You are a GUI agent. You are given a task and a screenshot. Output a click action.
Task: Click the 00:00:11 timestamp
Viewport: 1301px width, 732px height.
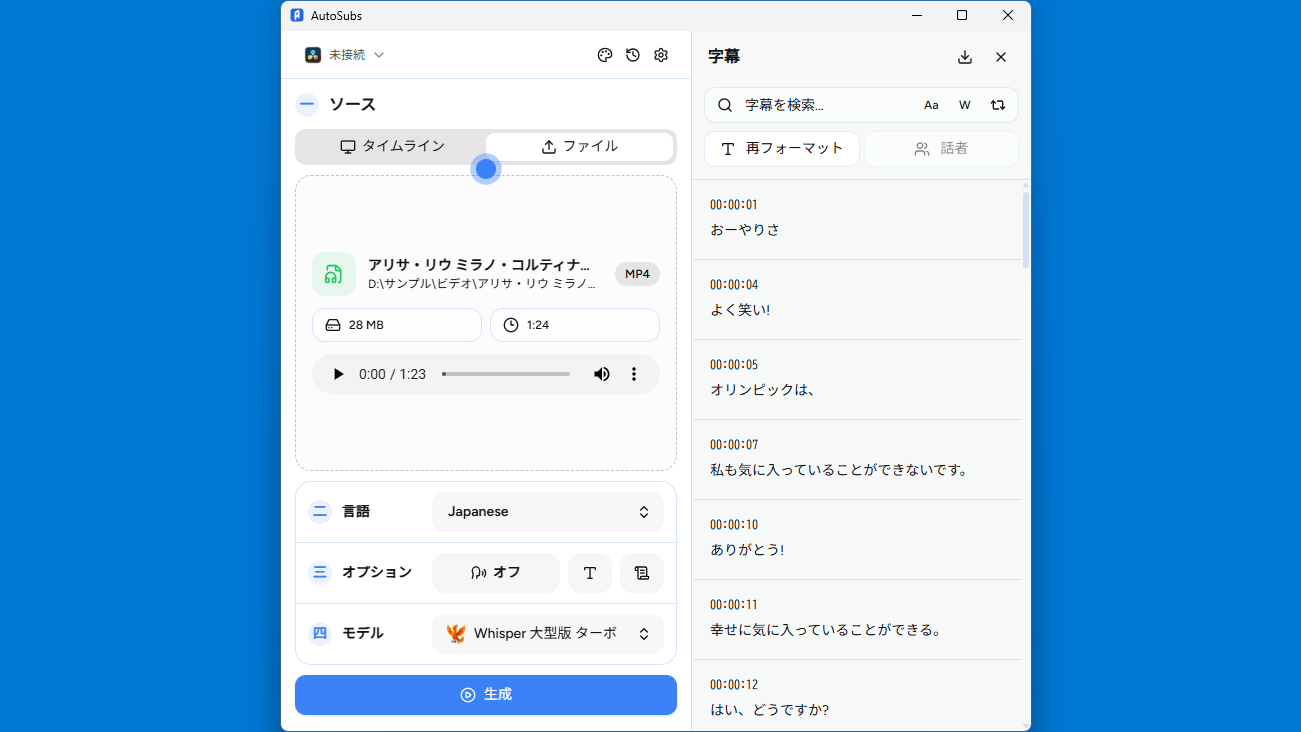pyautogui.click(x=734, y=605)
